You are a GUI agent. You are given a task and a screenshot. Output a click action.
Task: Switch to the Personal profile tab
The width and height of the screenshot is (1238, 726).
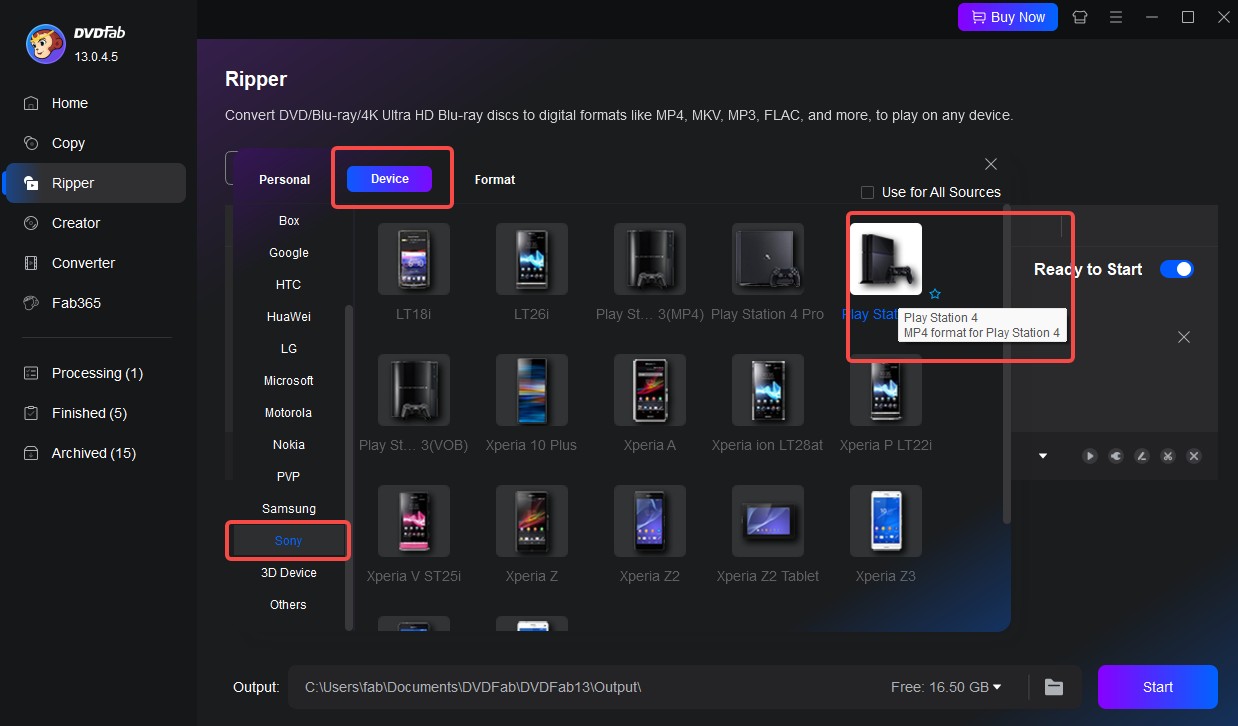click(x=284, y=180)
